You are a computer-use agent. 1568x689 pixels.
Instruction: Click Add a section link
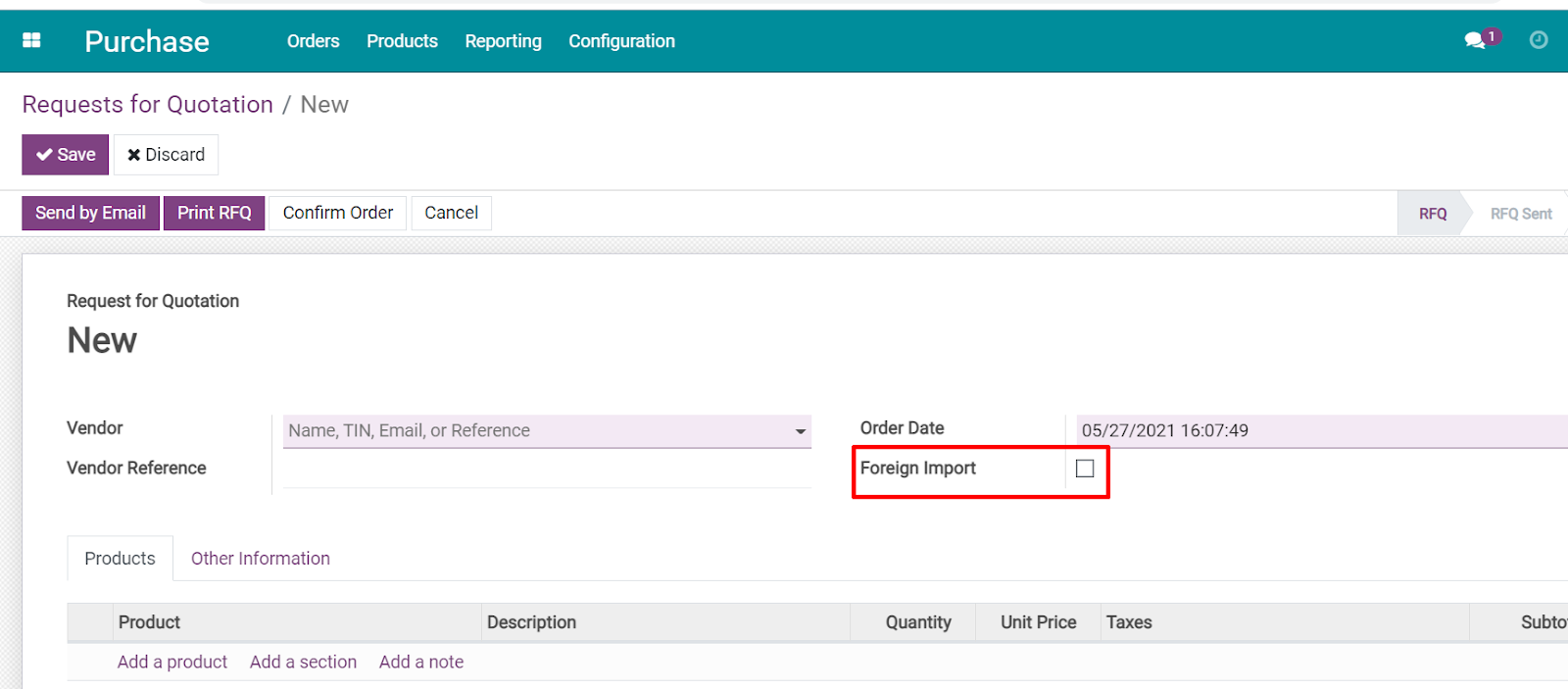pyautogui.click(x=303, y=663)
